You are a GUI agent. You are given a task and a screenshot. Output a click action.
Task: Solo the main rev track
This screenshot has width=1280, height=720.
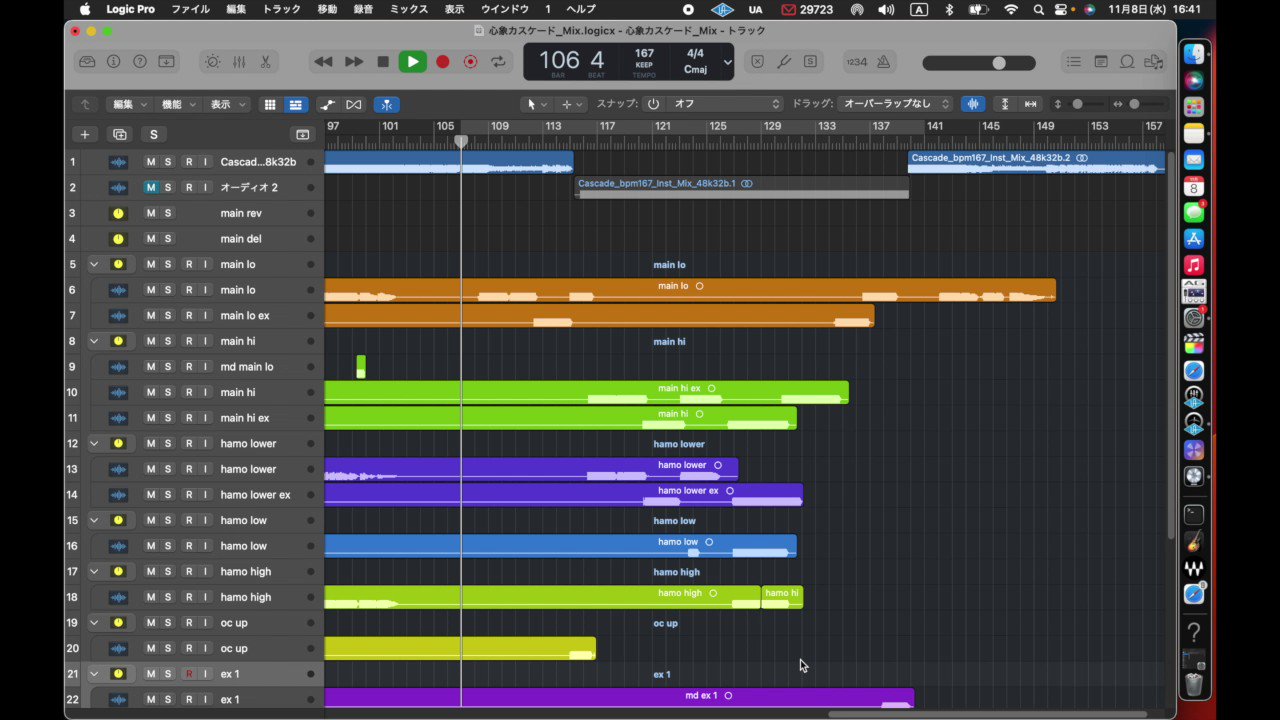[168, 213]
